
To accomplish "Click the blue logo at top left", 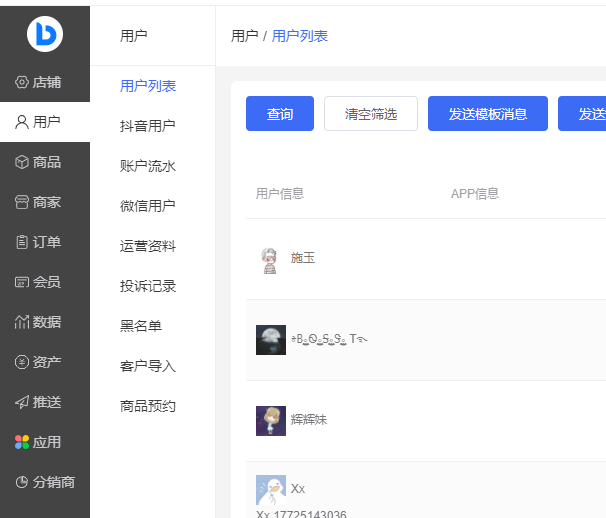I will [x=45, y=35].
